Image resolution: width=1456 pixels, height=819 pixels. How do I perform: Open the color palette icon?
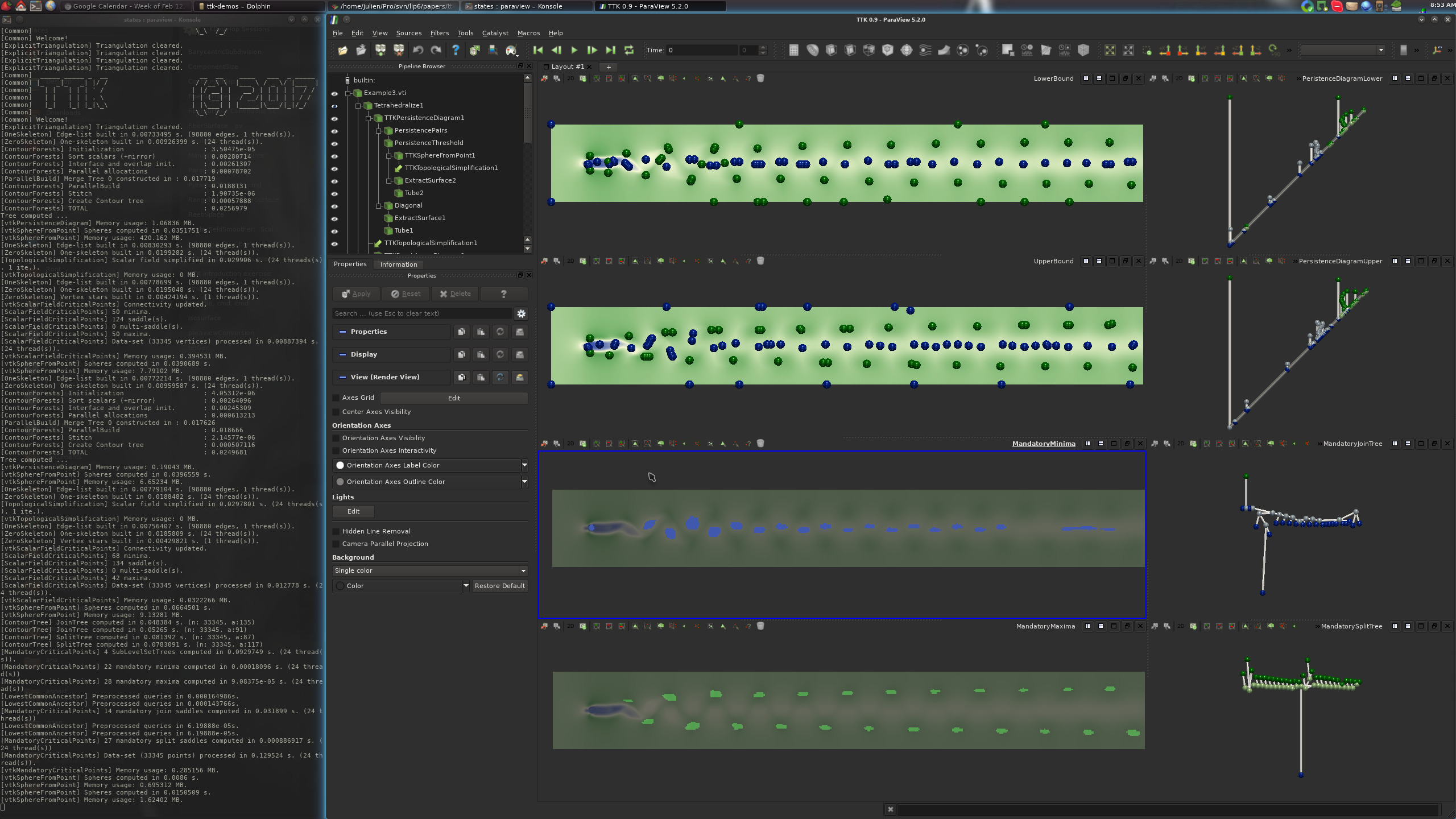(511, 51)
